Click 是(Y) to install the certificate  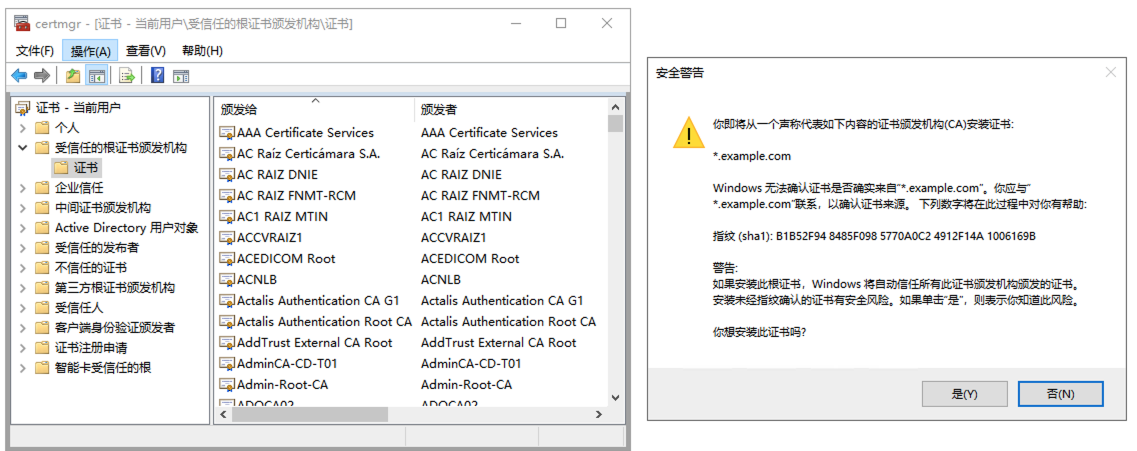964,394
